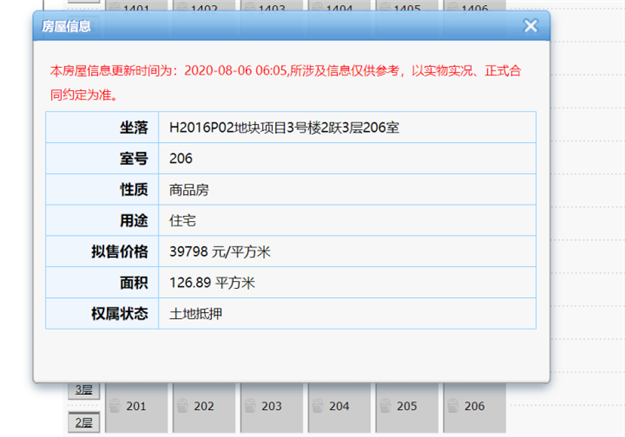Click the 2层 floor label

tap(84, 422)
